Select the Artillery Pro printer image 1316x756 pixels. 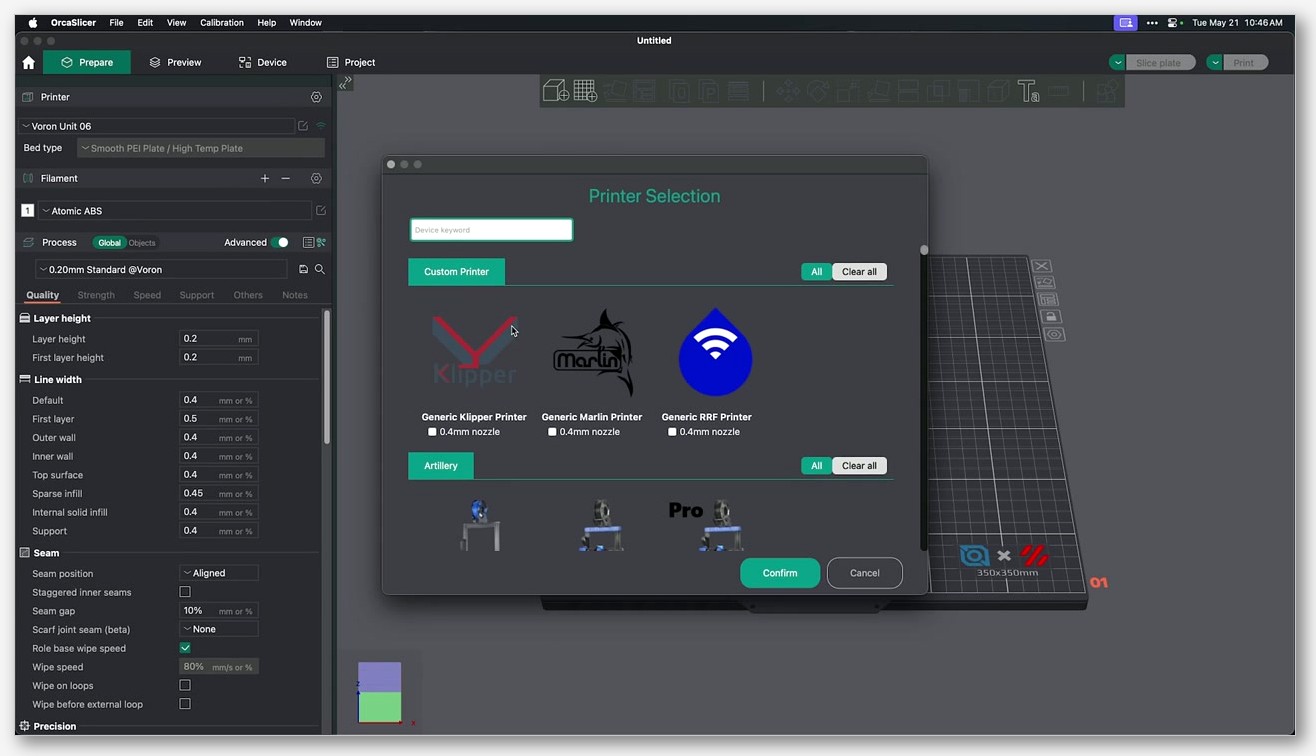point(708,525)
